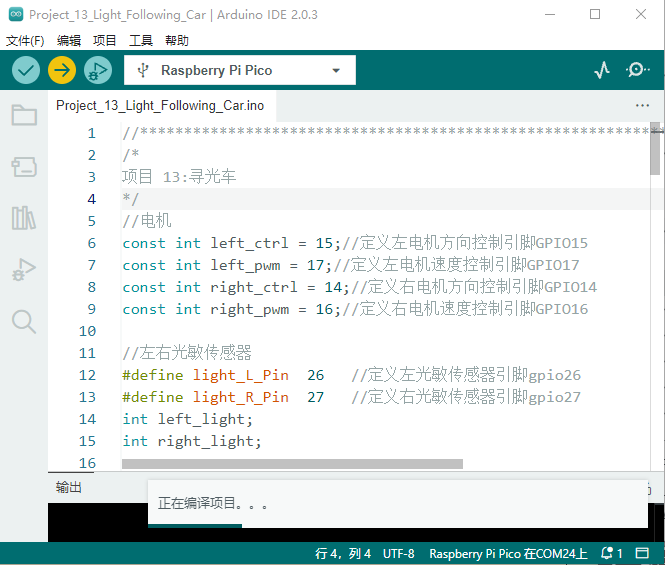Minimize the Arduino IDE window
This screenshot has width=665, height=565.
click(x=550, y=14)
